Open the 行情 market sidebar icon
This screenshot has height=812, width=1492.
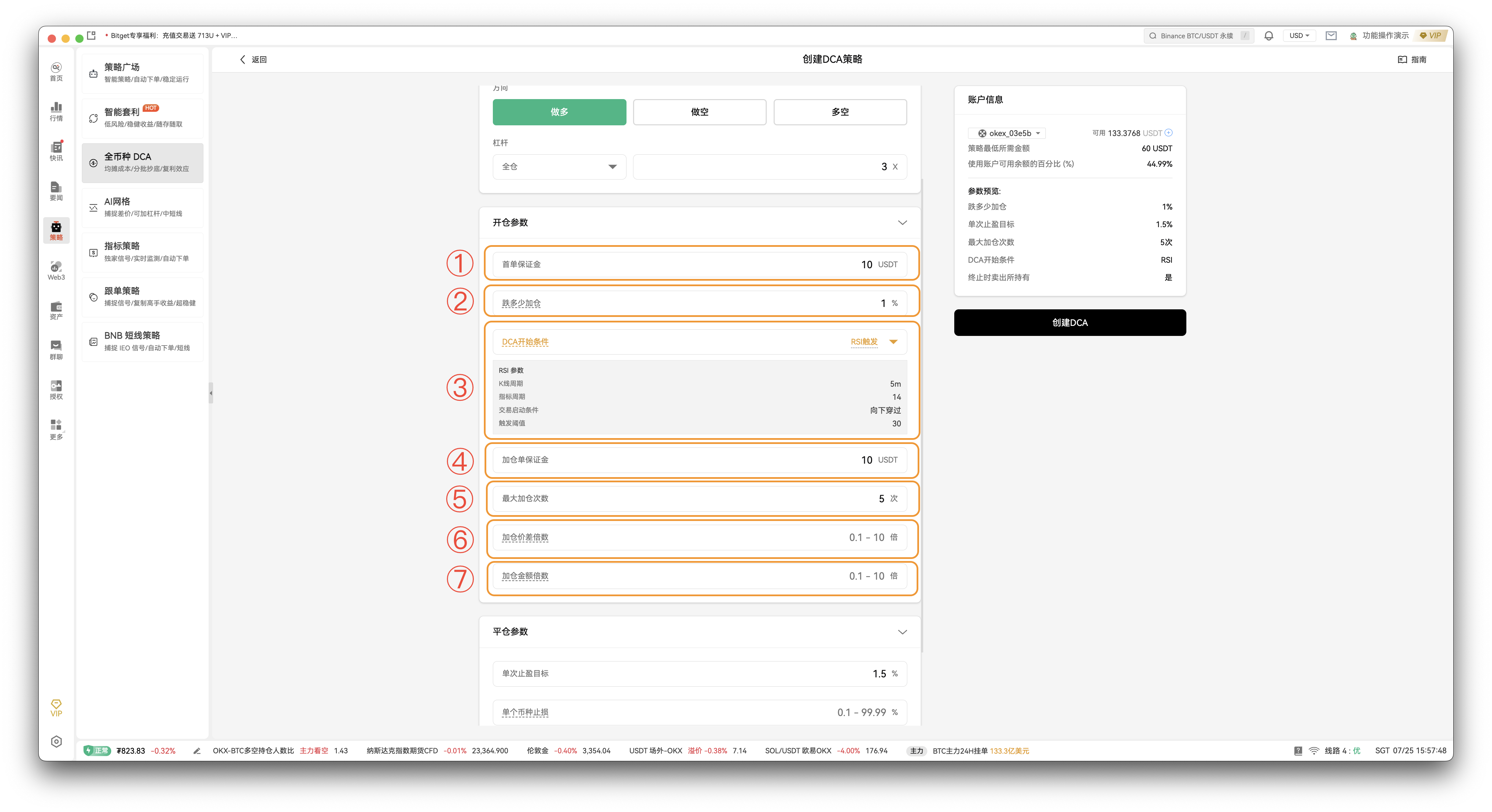click(x=56, y=112)
